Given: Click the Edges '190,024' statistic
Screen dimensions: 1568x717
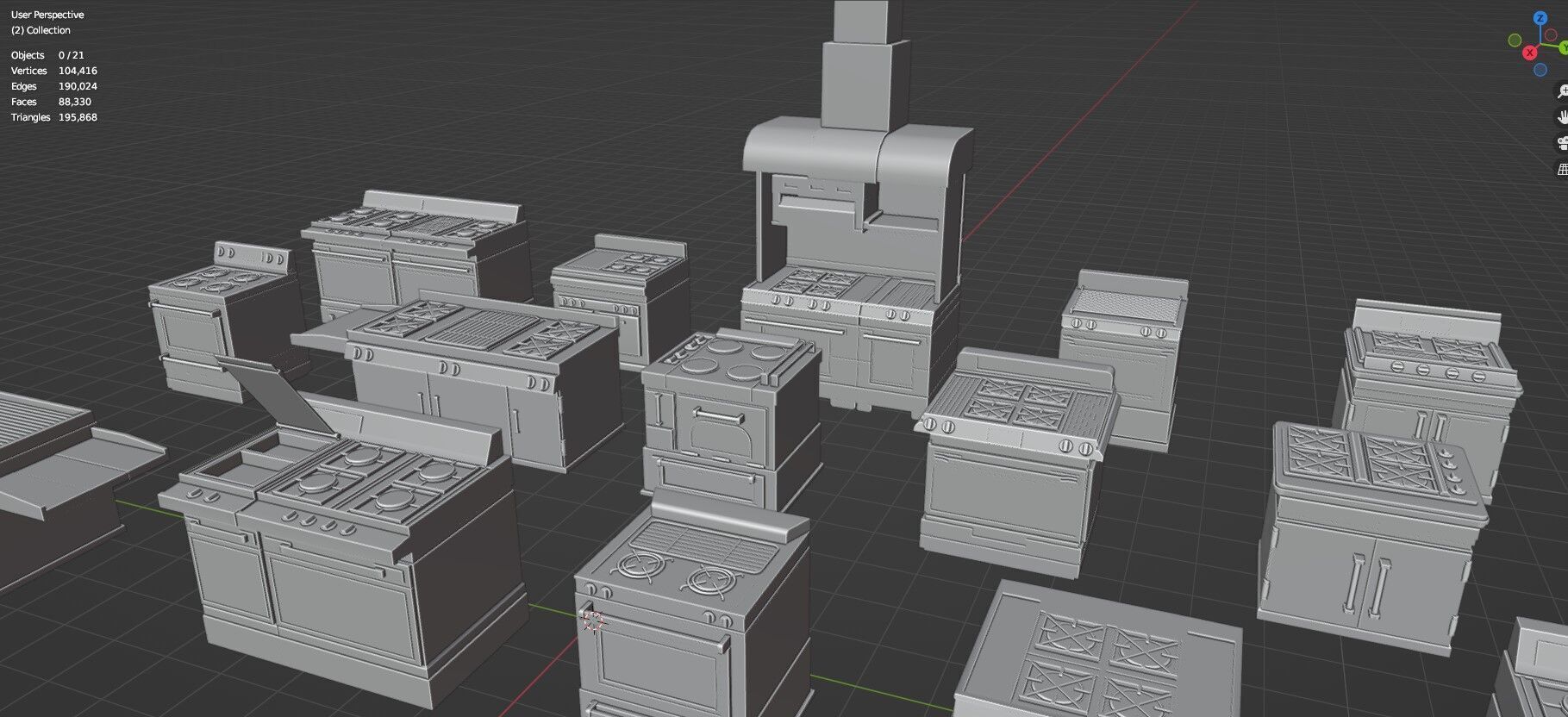Looking at the screenshot, I should tap(78, 86).
